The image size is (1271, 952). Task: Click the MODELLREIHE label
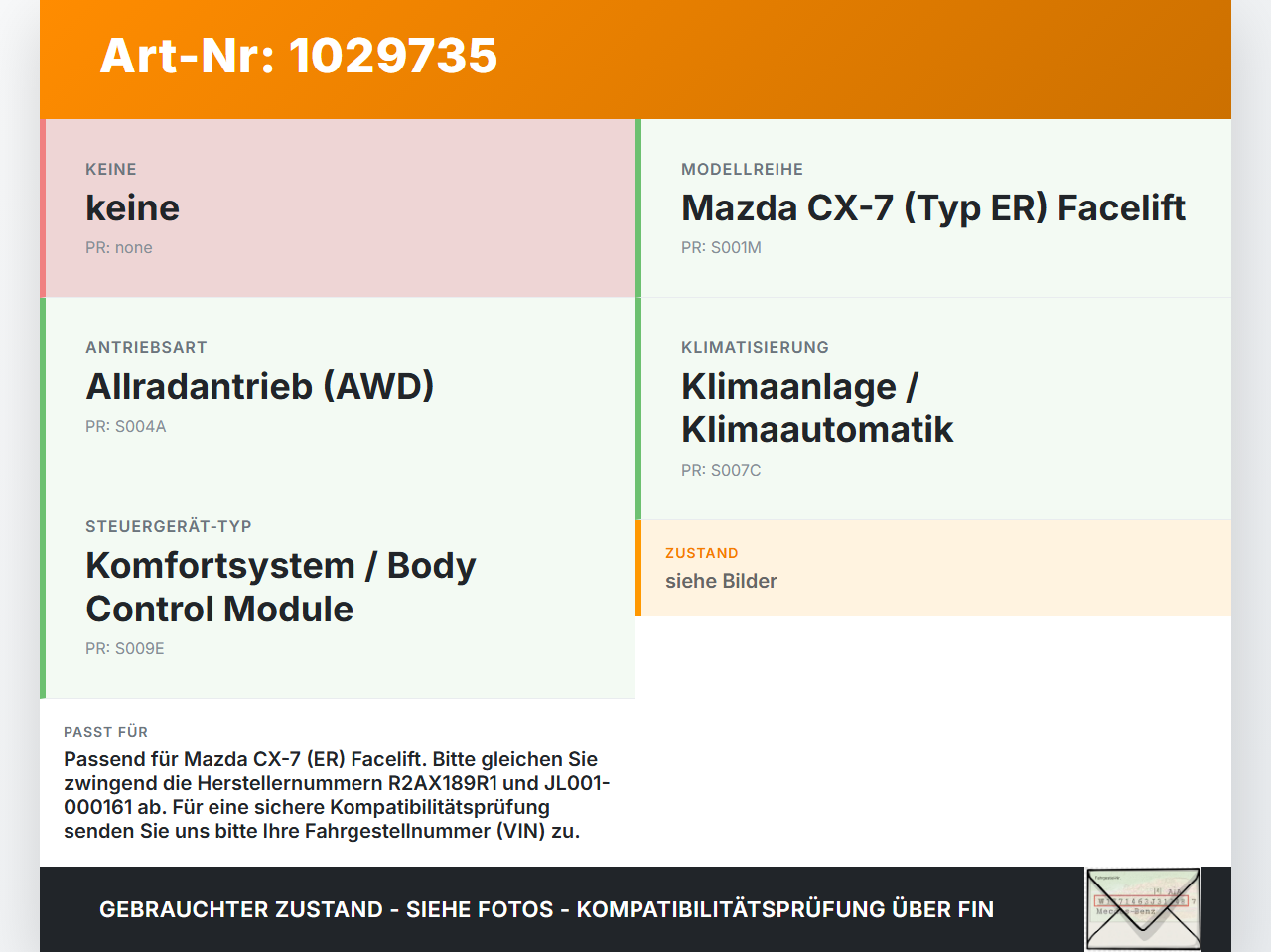(x=743, y=170)
